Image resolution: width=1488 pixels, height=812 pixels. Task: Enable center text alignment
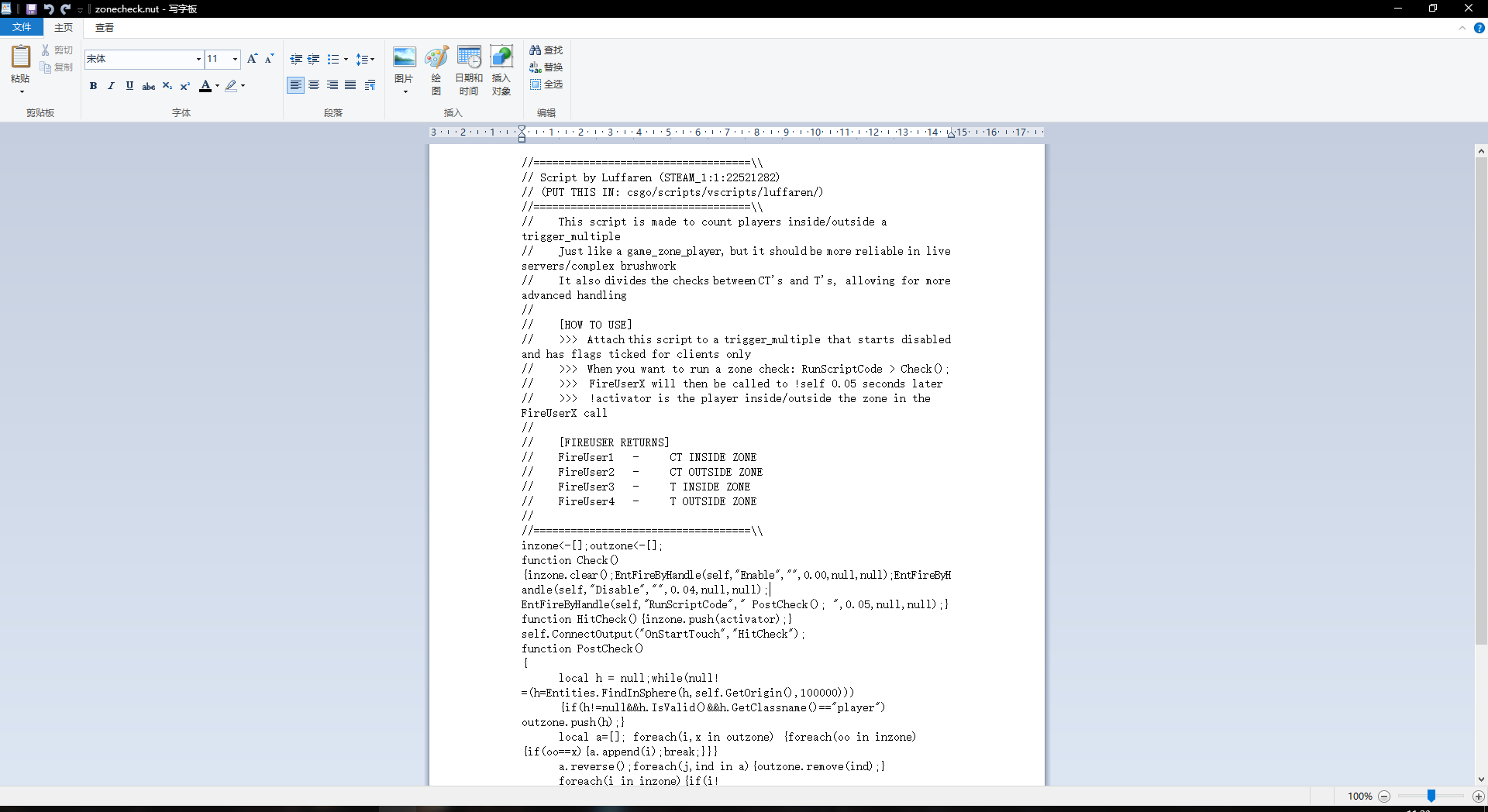point(314,85)
